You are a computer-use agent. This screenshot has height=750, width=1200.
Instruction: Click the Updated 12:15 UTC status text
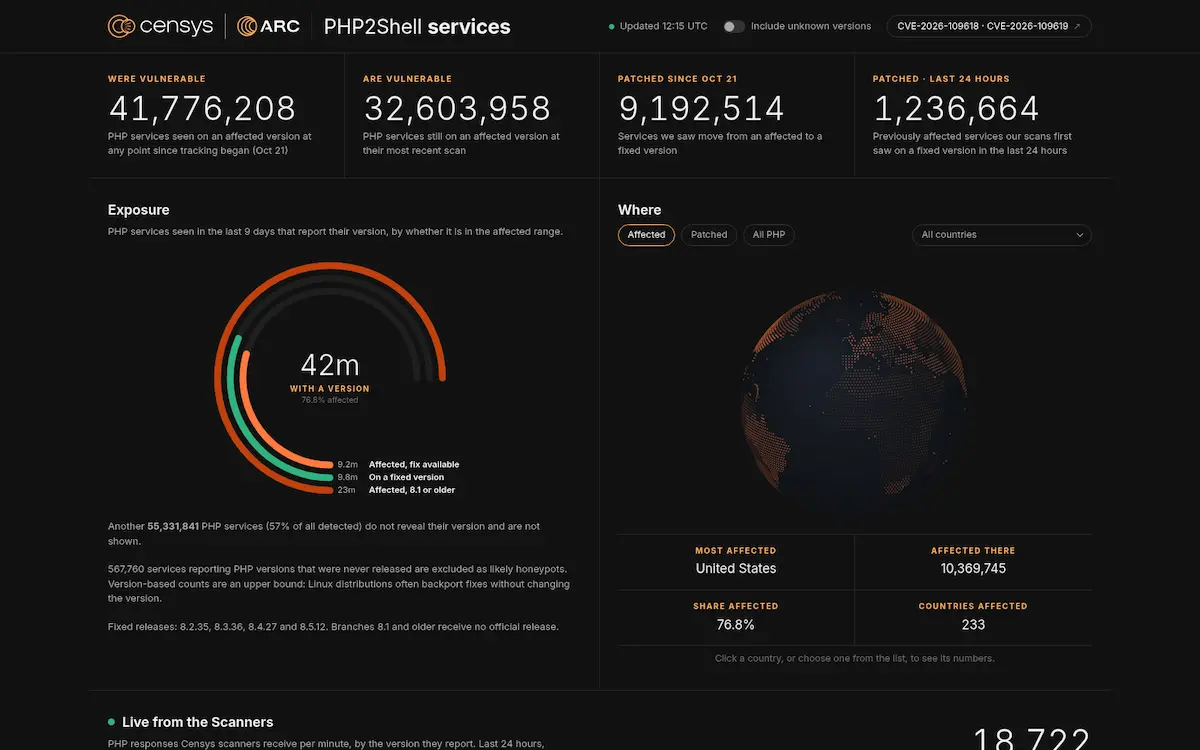pyautogui.click(x=663, y=26)
